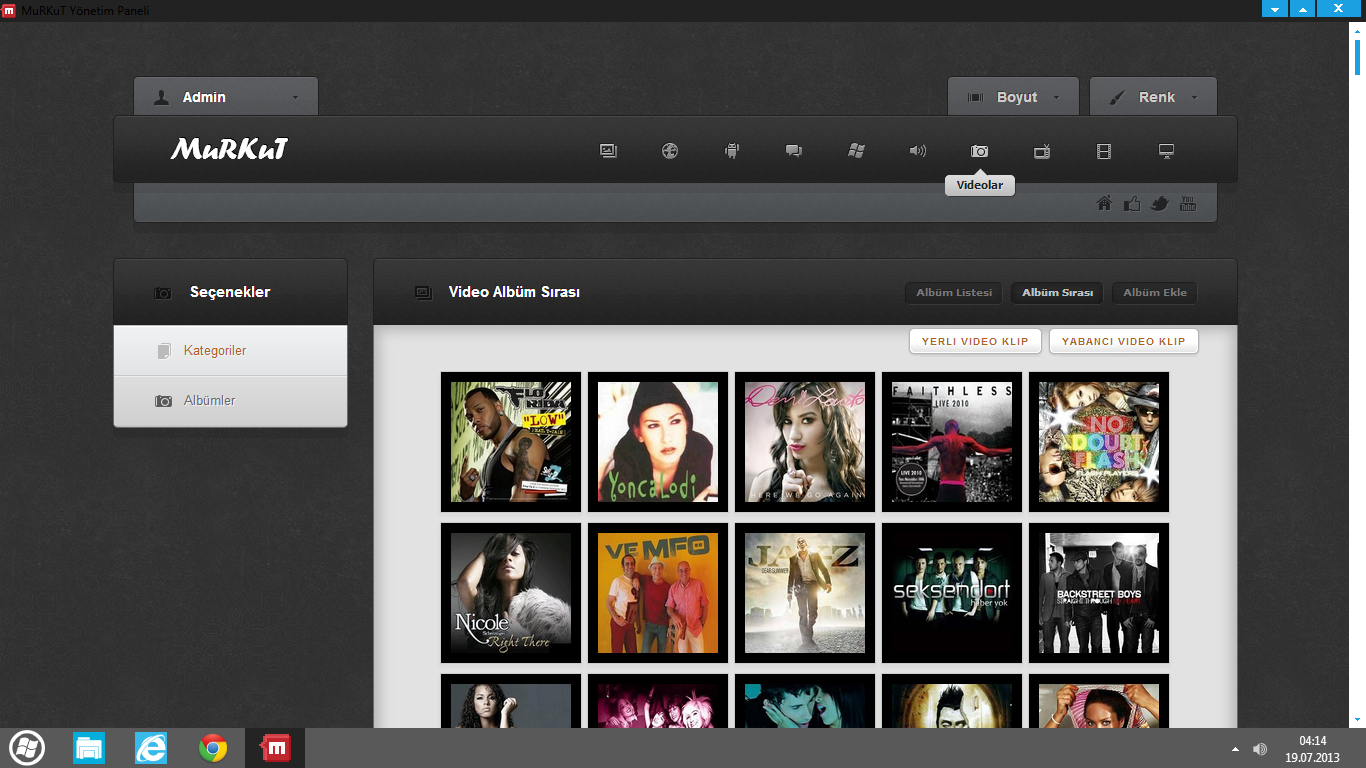Image resolution: width=1366 pixels, height=768 pixels.
Task: Click the thumbs-up like icon
Action: click(1132, 204)
